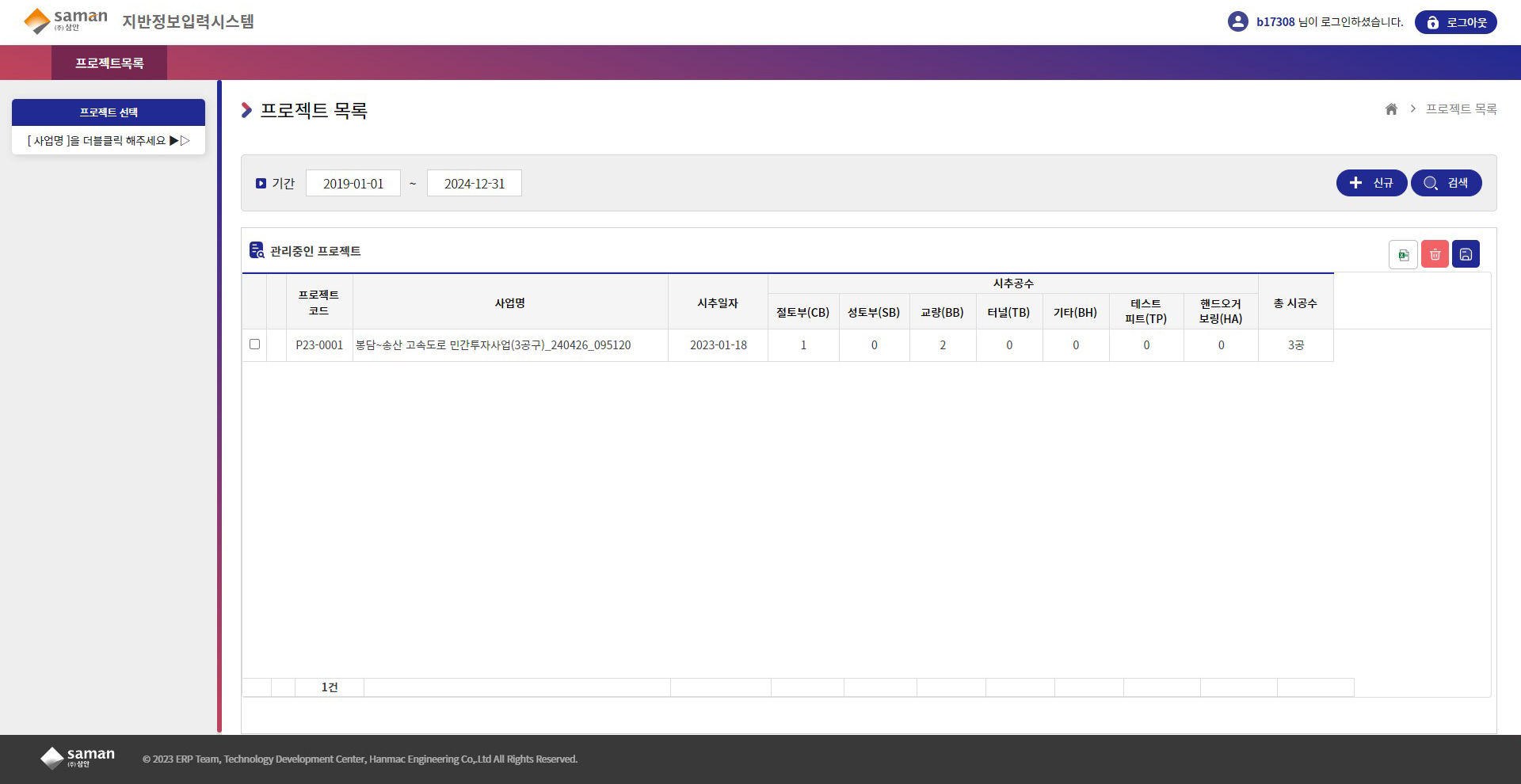Image resolution: width=1521 pixels, height=784 pixels.
Task: Click the 로그아웃 logout button
Action: (1455, 22)
